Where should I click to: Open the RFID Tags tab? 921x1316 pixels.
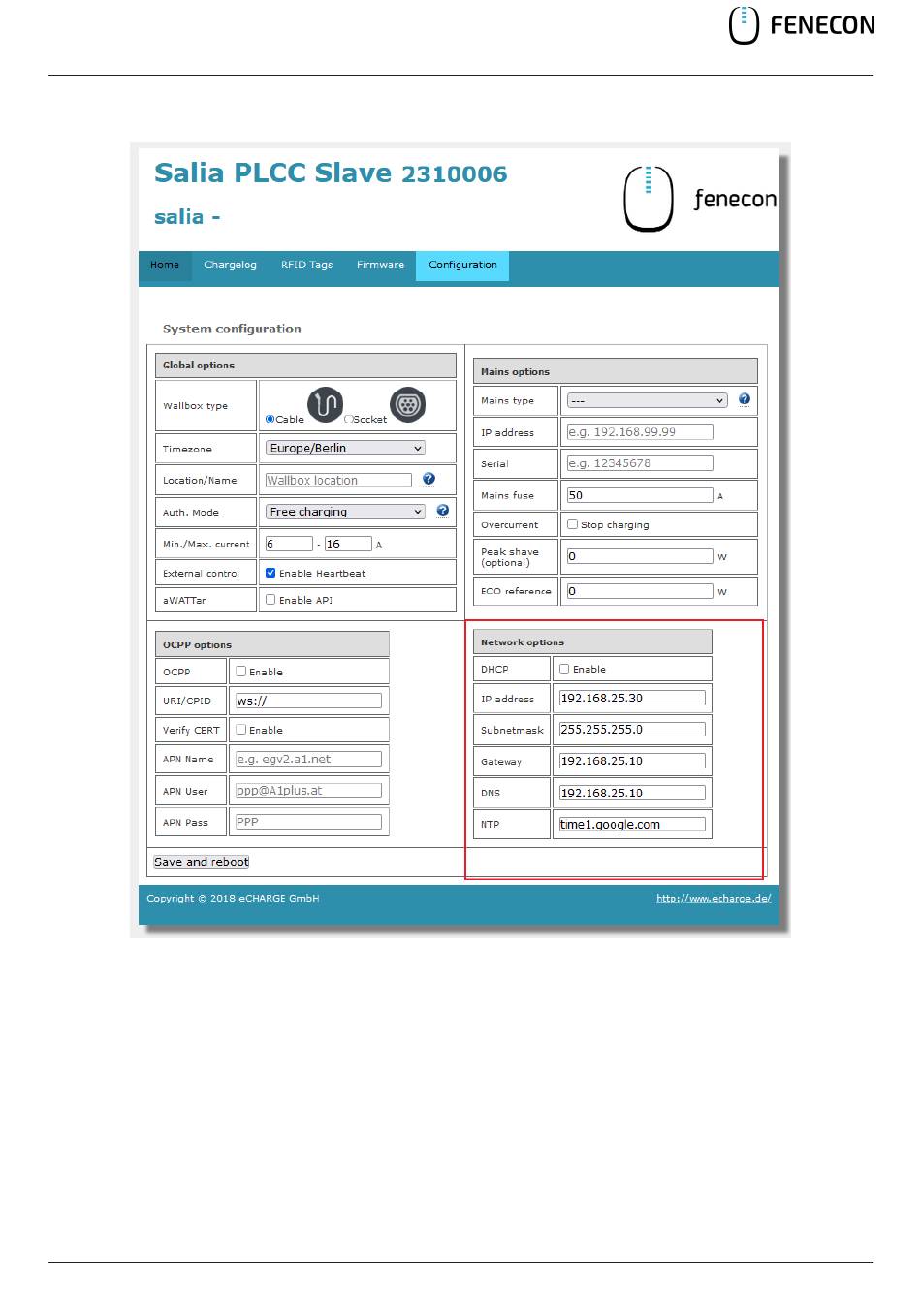coord(306,266)
